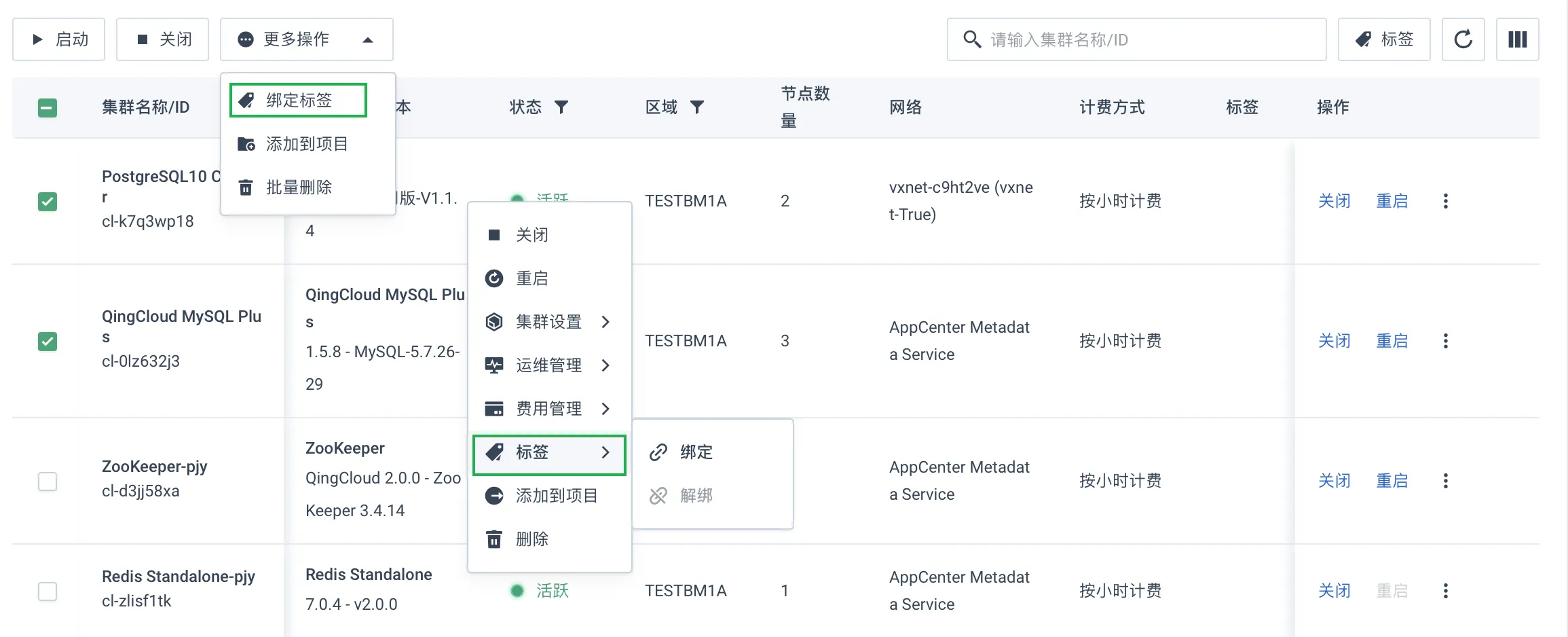Click the ZooKeeper-pjy cluster name
1568x637 pixels.
click(x=154, y=467)
